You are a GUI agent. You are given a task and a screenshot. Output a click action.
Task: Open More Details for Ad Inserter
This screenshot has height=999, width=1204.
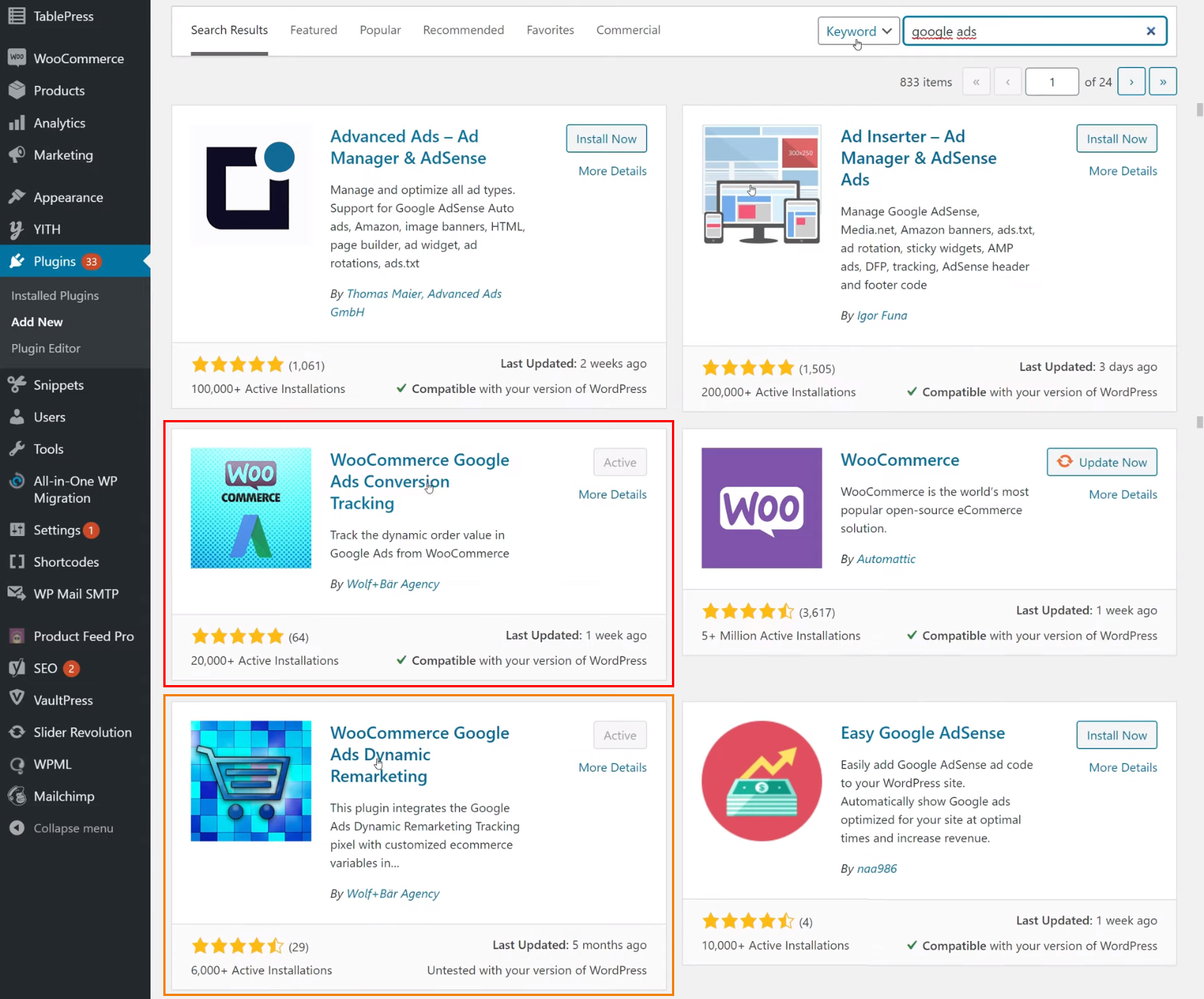click(1123, 171)
